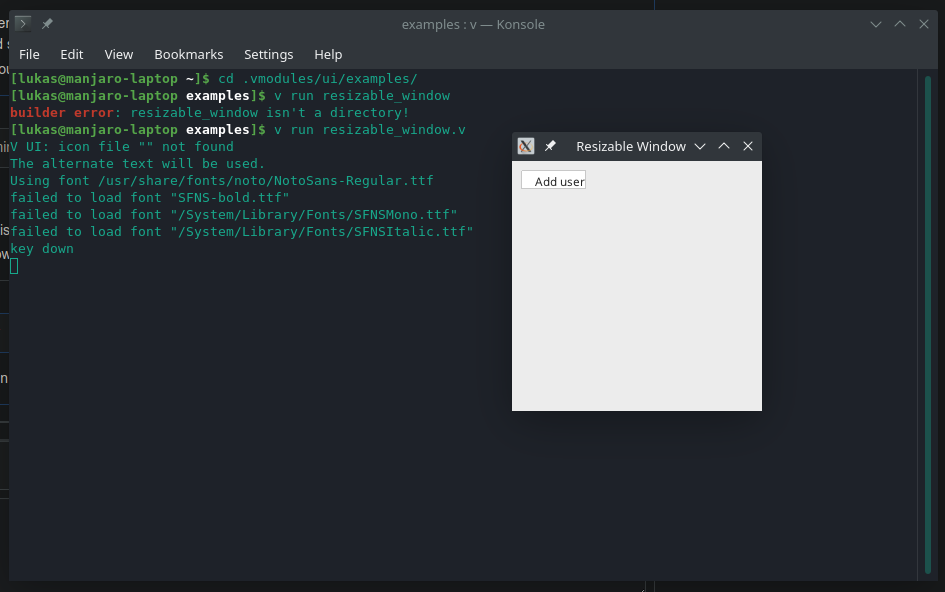This screenshot has height=592, width=945.
Task: Open the View menu
Action: 118,54
